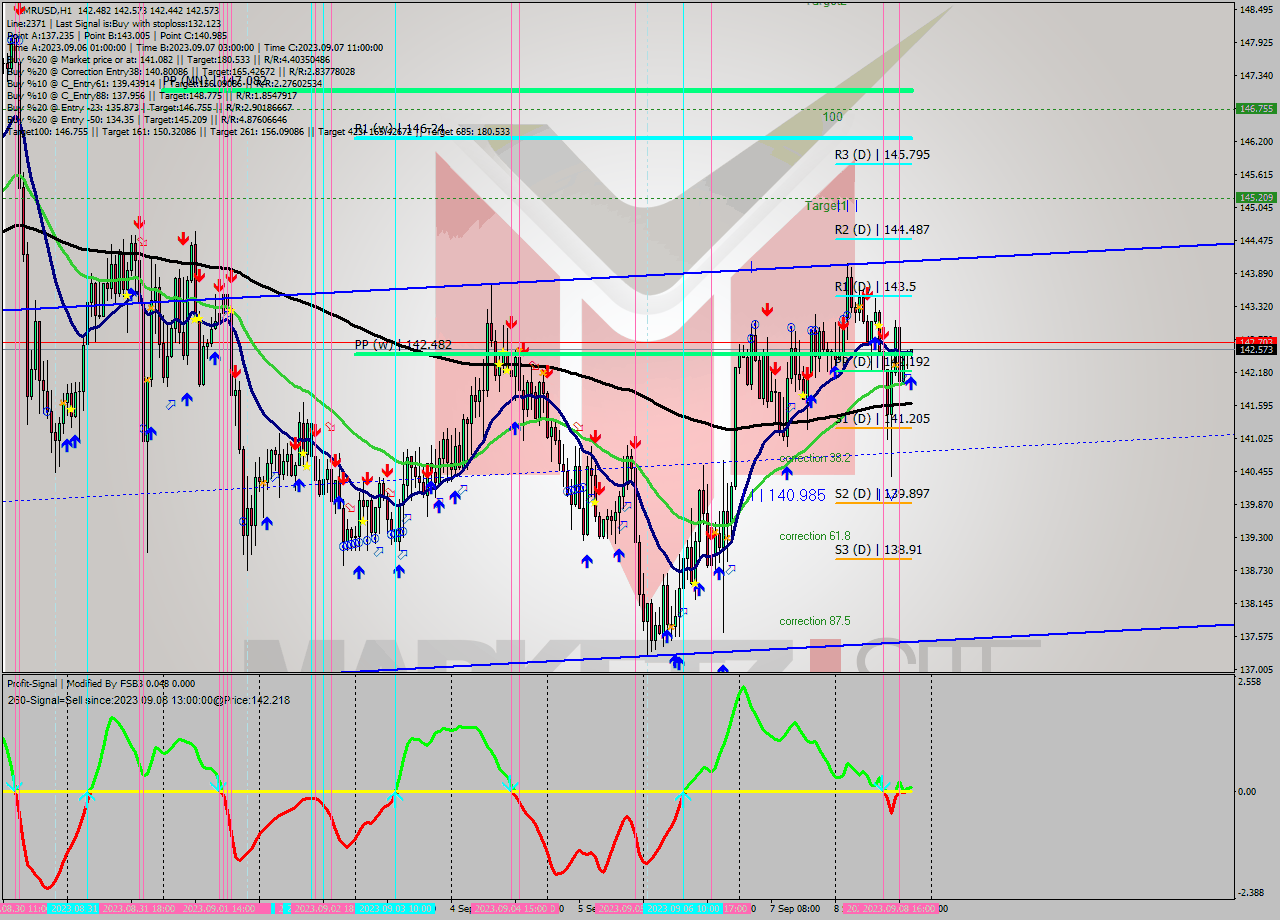Click a blue buy arrow below the September low
Screen dimensions: 1280x920
tap(677, 660)
